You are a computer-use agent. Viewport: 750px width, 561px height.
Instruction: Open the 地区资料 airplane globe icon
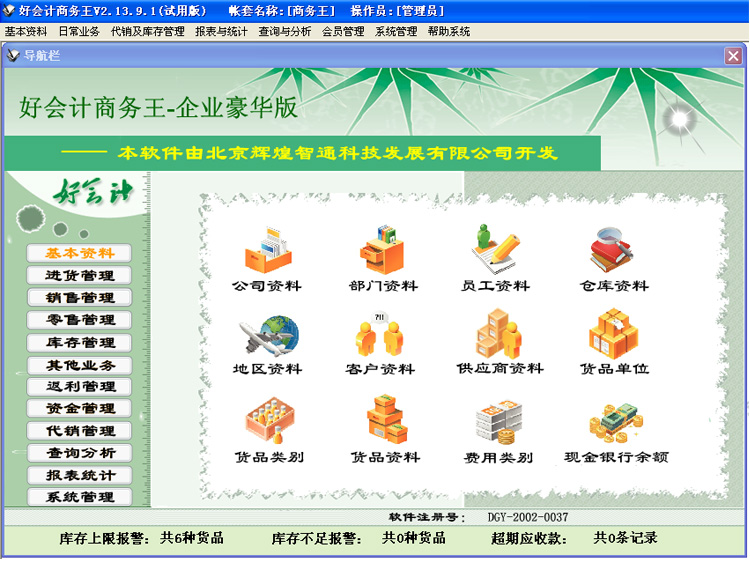pyautogui.click(x=268, y=336)
